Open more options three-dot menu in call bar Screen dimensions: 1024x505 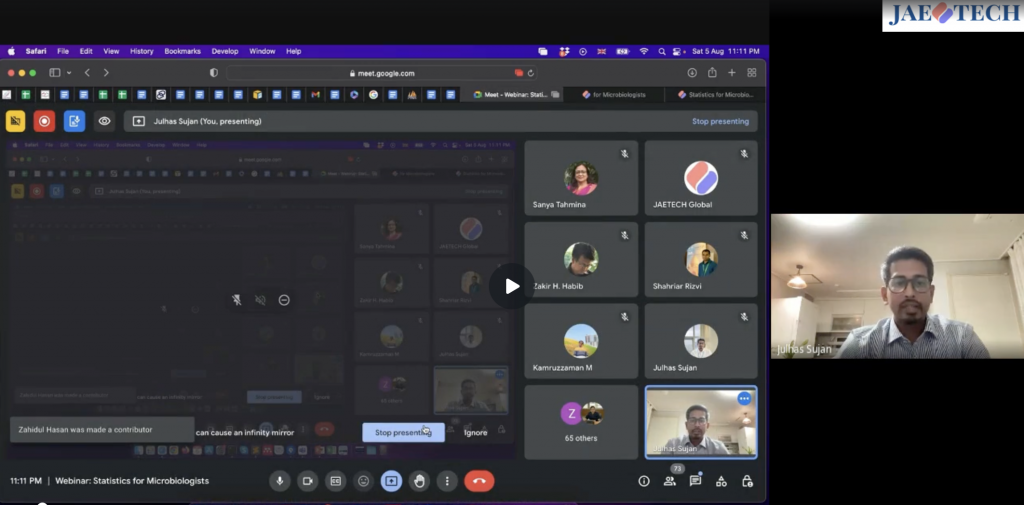point(447,481)
